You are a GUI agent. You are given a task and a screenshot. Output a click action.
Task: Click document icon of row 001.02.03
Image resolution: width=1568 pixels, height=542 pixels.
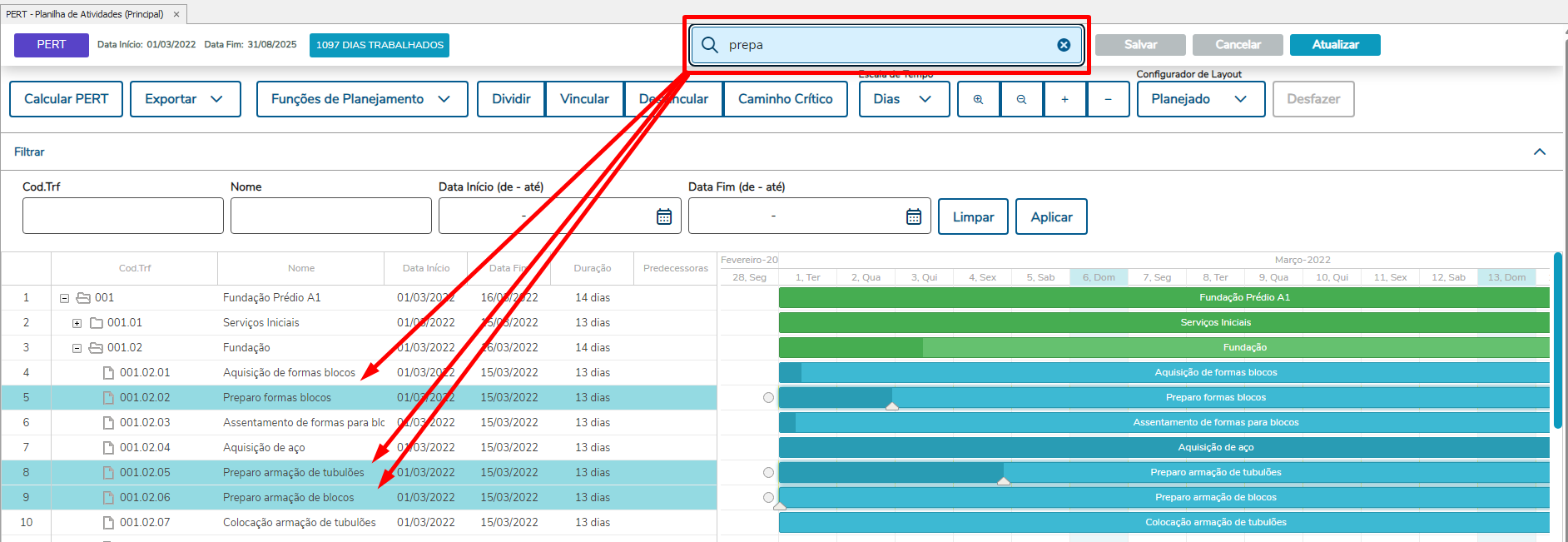tap(108, 422)
